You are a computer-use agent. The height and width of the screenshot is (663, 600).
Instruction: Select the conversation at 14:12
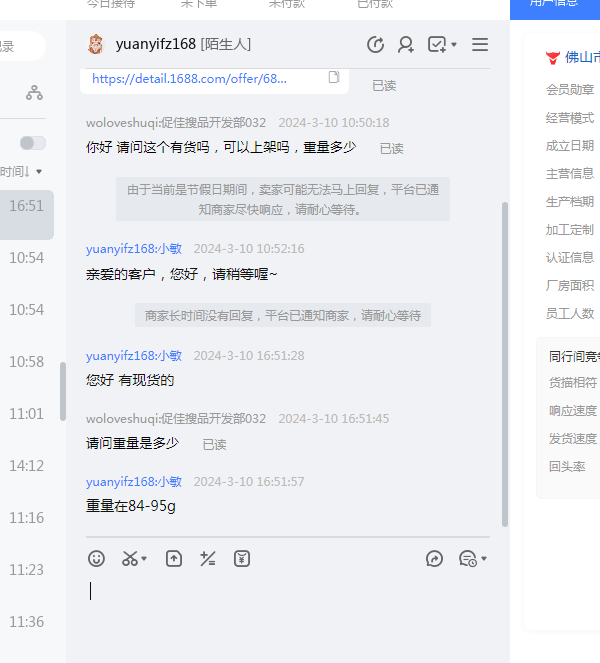click(27, 465)
